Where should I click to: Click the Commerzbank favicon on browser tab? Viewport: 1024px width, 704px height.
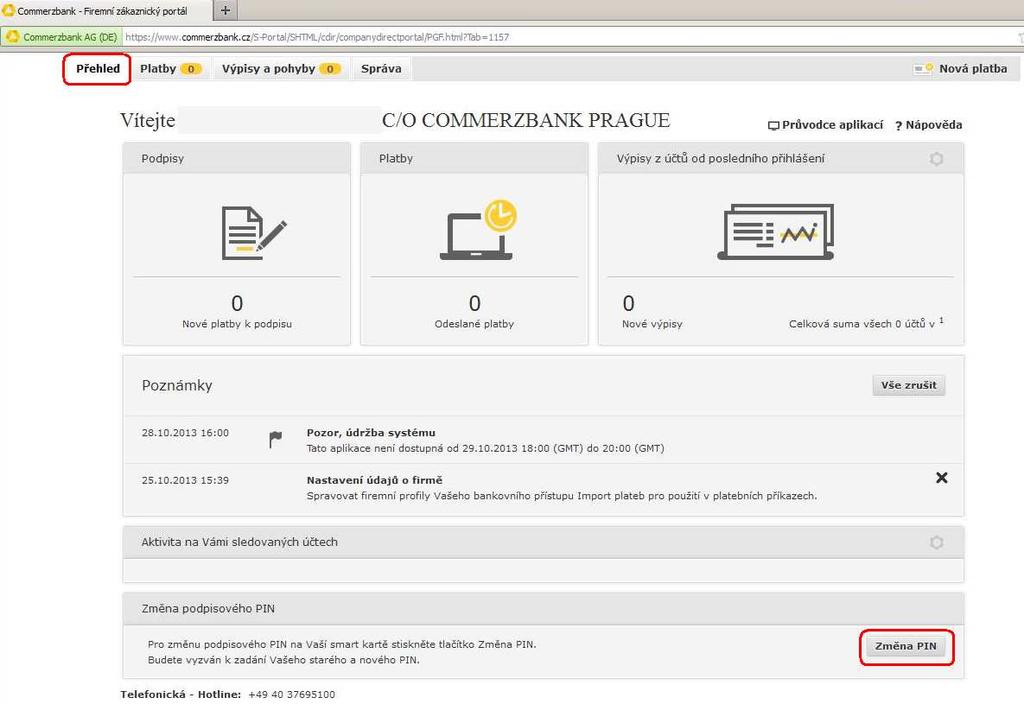pos(8,10)
